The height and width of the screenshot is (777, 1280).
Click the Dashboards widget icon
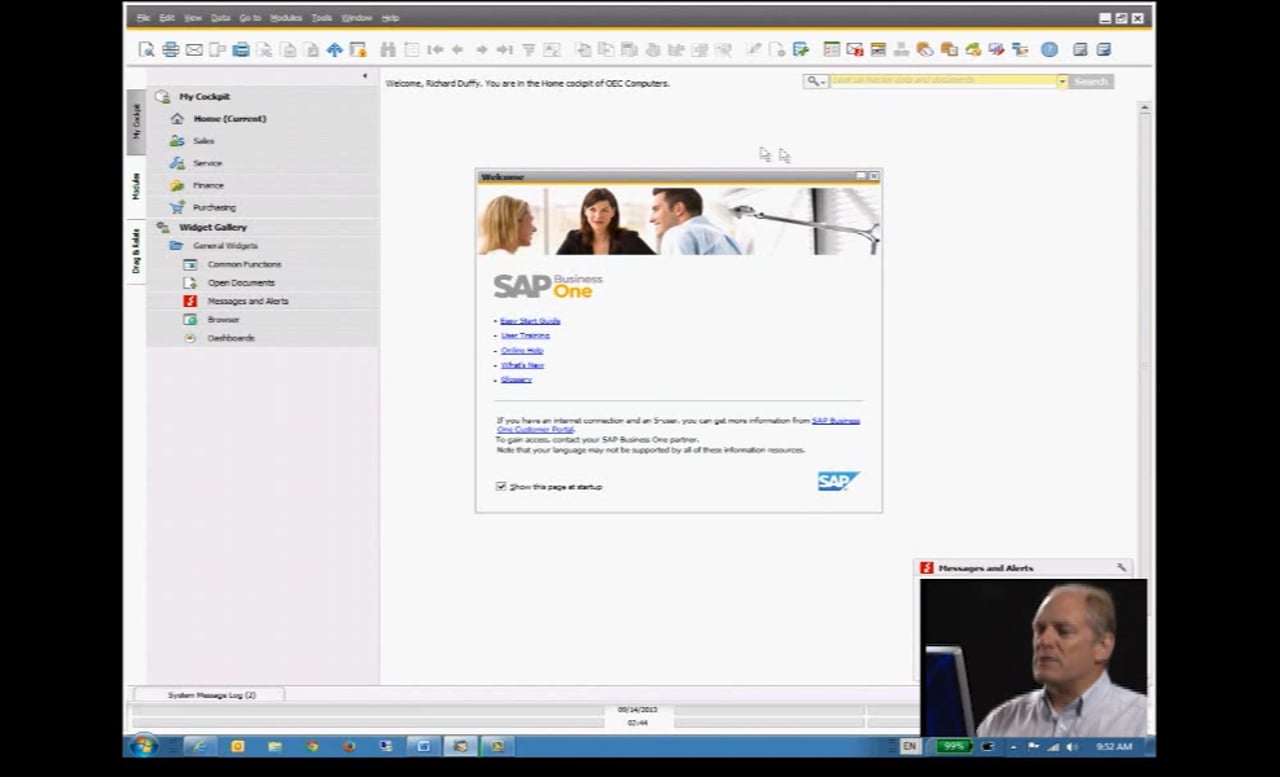point(190,338)
